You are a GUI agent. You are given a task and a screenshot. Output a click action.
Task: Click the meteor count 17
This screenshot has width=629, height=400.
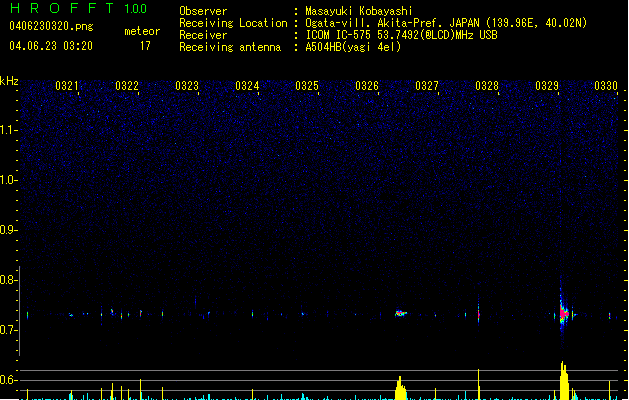145,46
